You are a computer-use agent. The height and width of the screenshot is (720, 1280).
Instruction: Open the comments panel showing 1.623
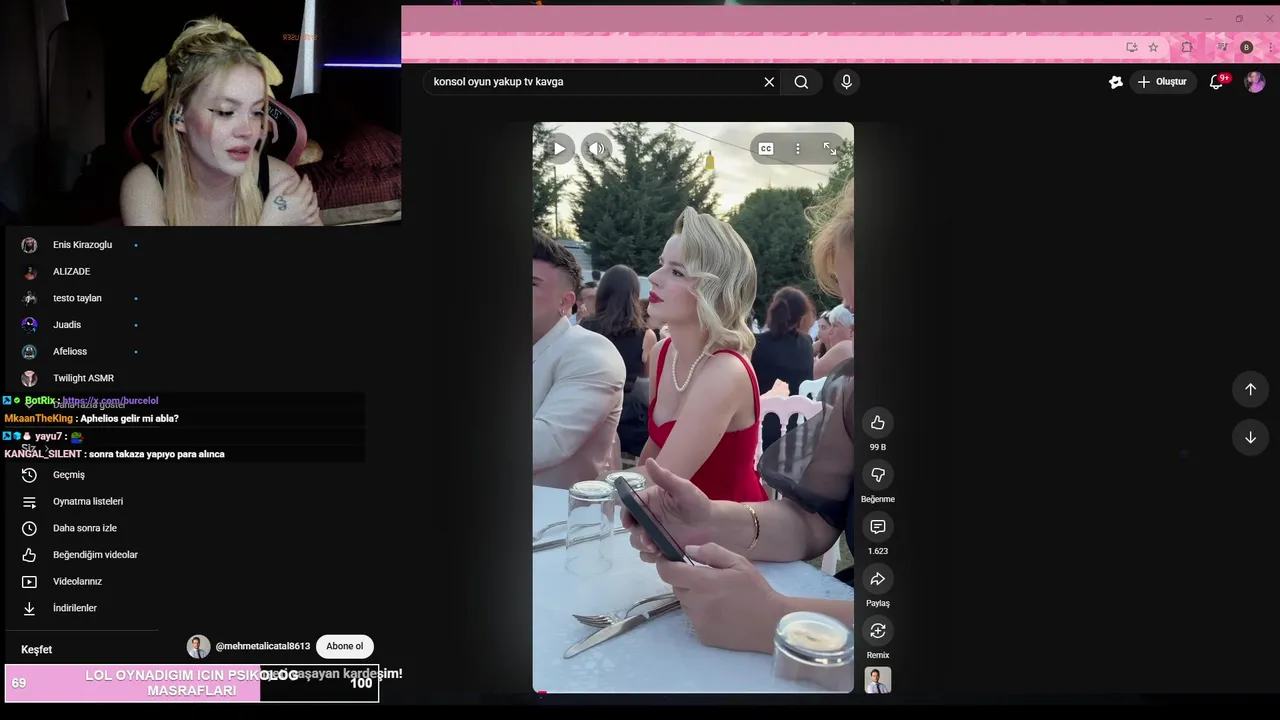coord(877,527)
